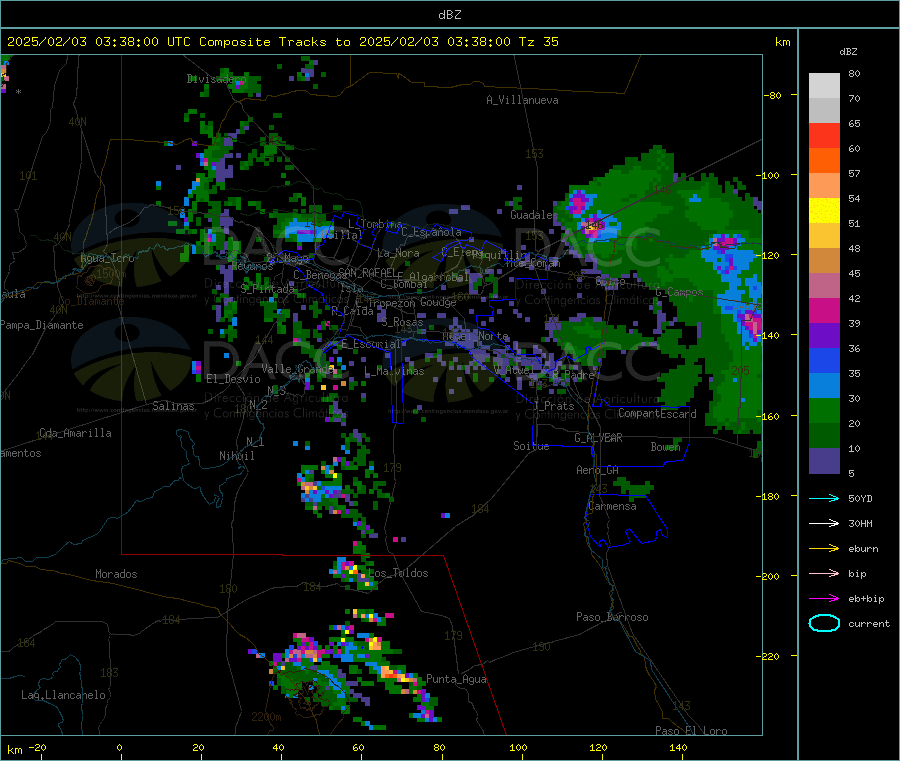Click the Punta_Agua map label
This screenshot has height=761, width=900.
point(456,679)
